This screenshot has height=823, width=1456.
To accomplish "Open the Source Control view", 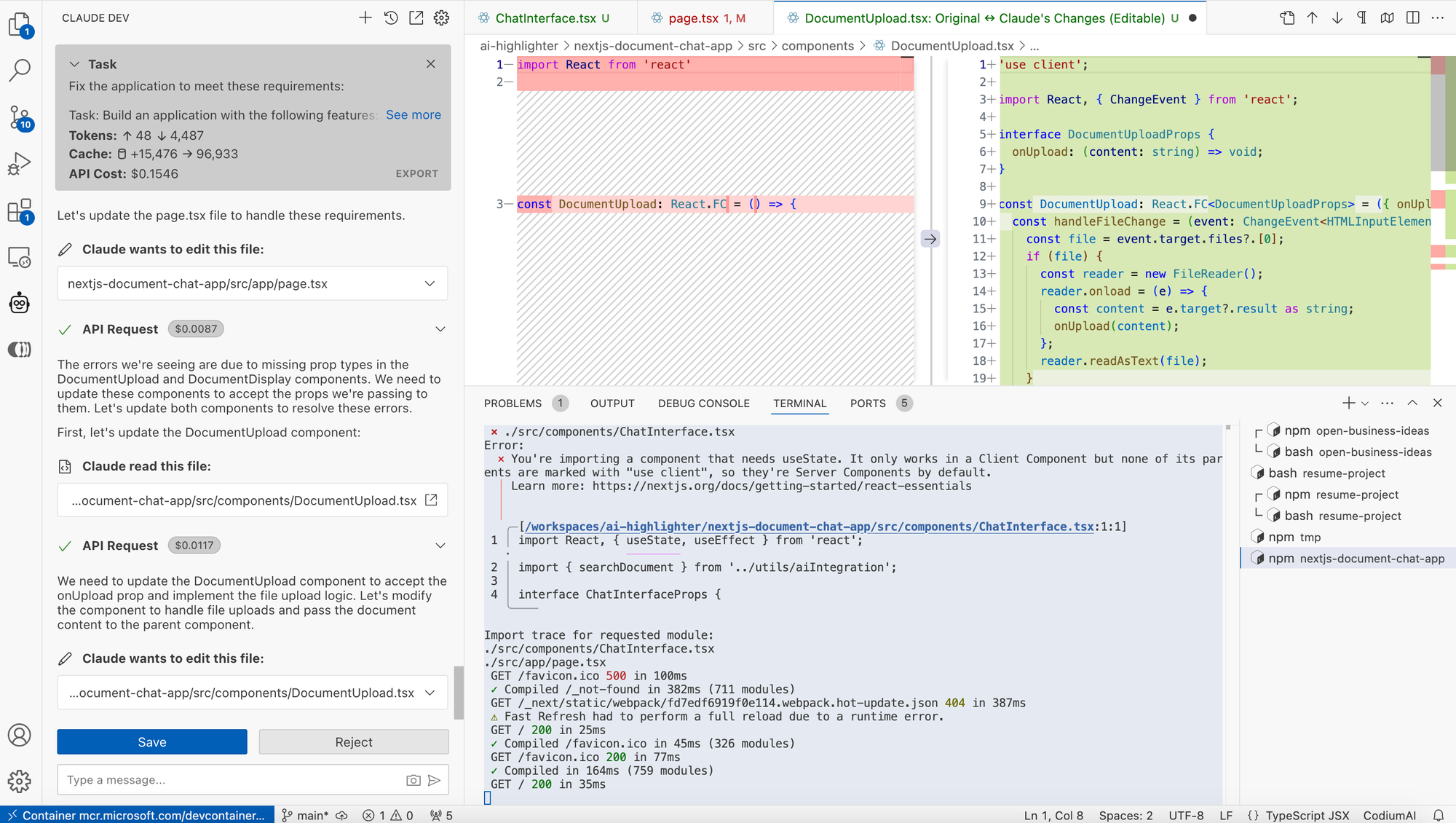I will pos(20,117).
